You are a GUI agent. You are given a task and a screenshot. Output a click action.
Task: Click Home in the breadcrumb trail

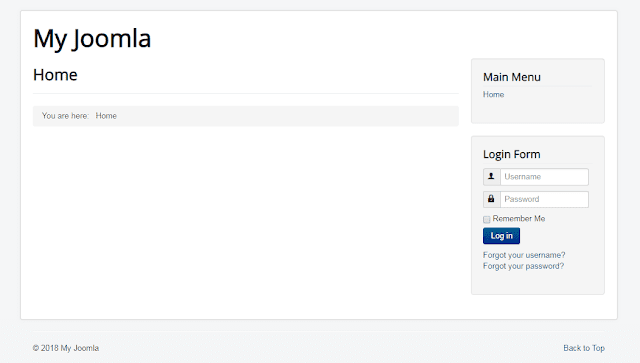[106, 116]
